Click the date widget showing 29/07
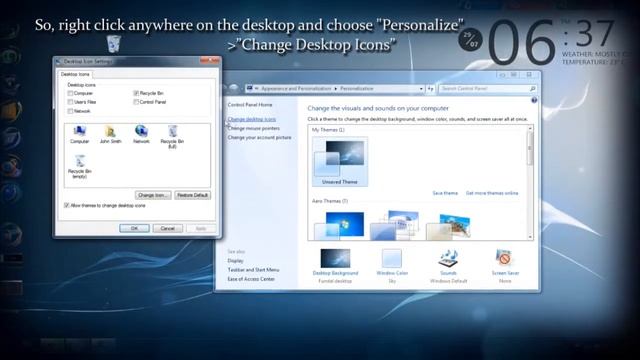 click(470, 40)
